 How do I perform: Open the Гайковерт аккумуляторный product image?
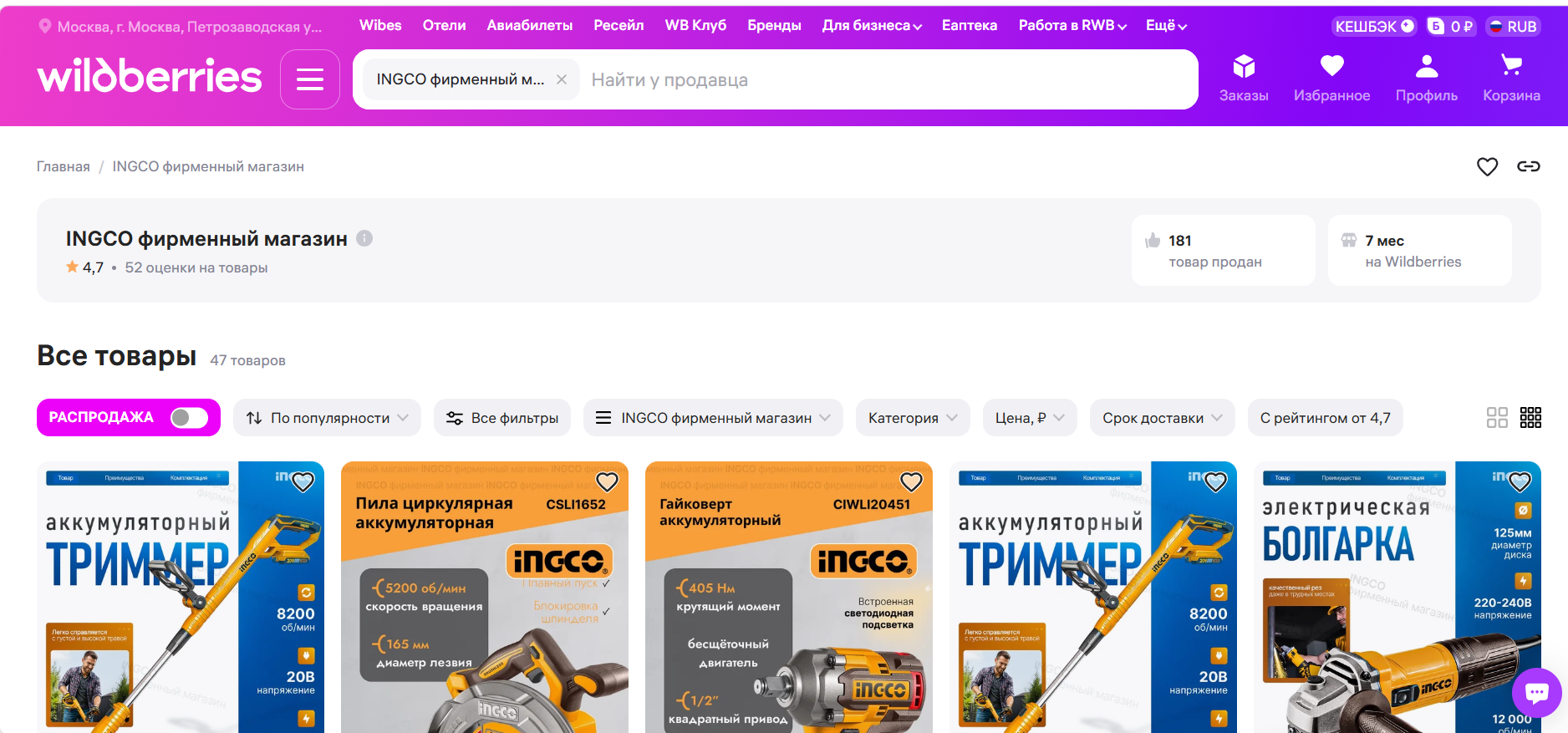[789, 597]
